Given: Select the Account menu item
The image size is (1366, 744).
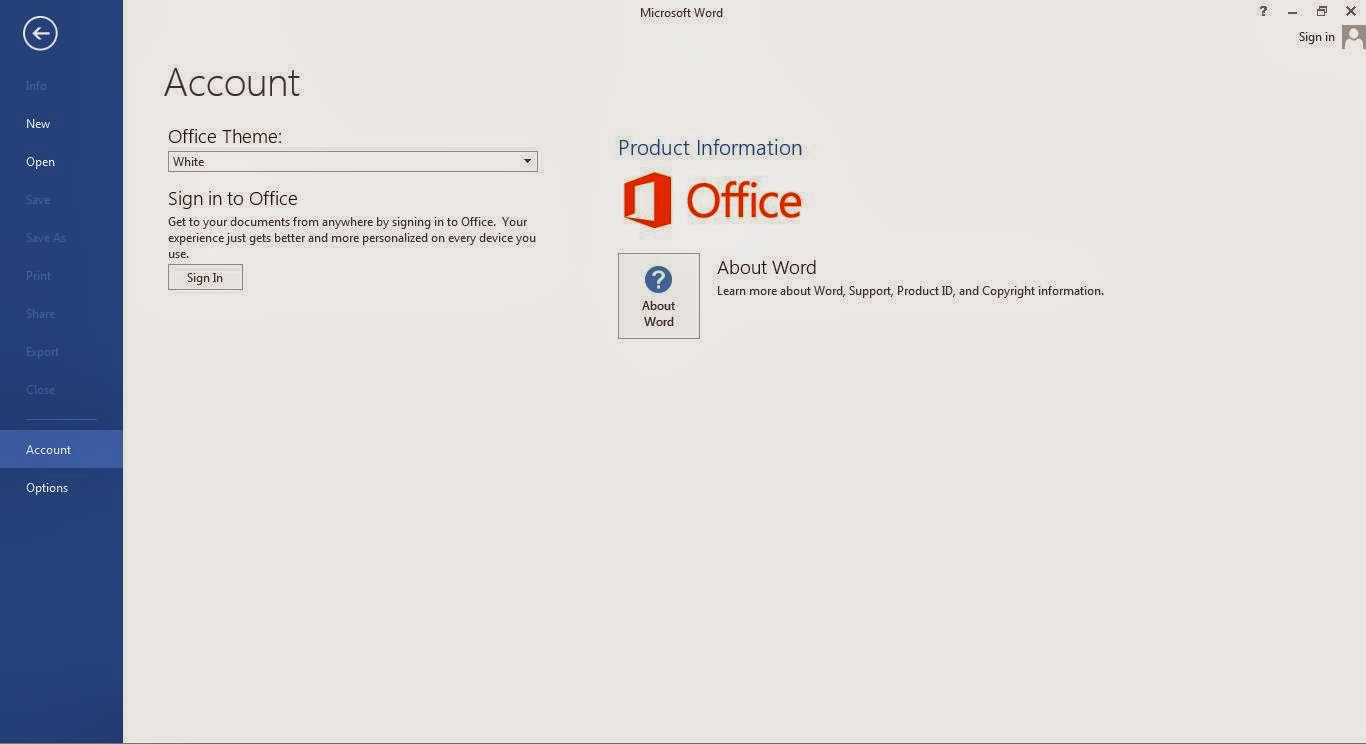Looking at the screenshot, I should 61,450.
